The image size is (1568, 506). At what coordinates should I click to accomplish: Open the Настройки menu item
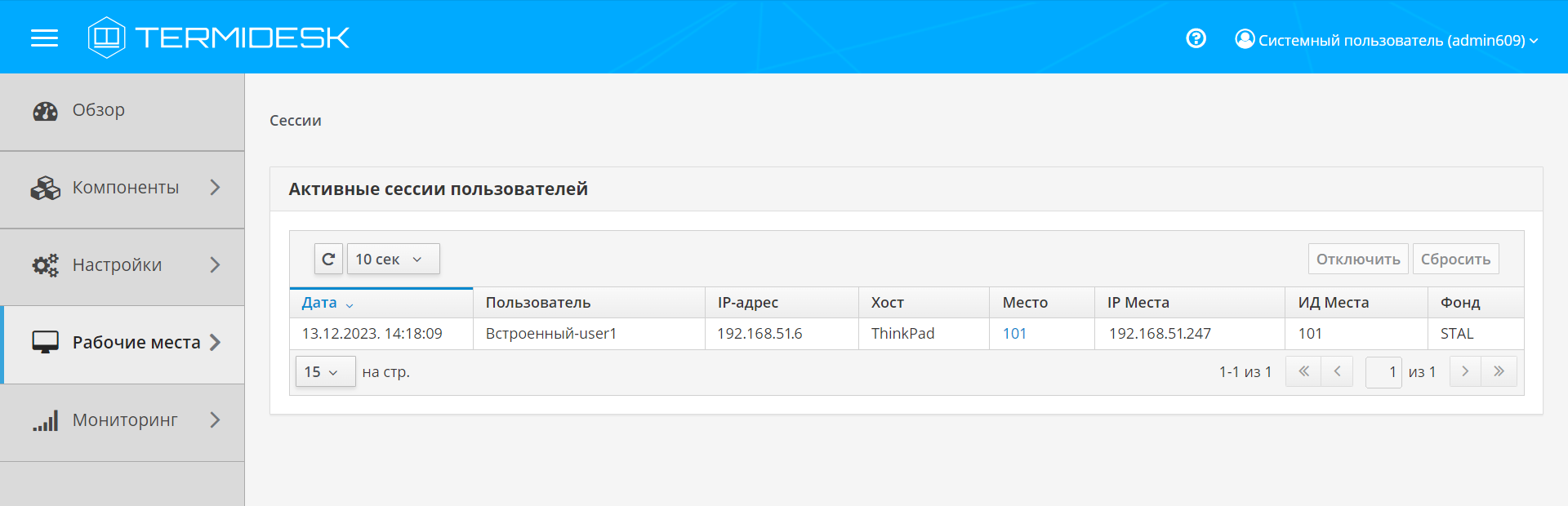[122, 267]
